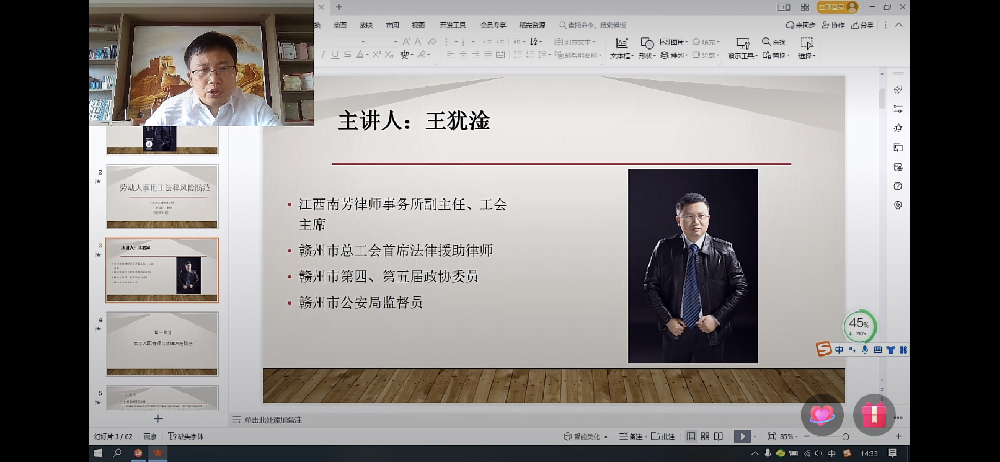Search commands in the ribbon search box
The image size is (1000, 462).
coord(593,25)
